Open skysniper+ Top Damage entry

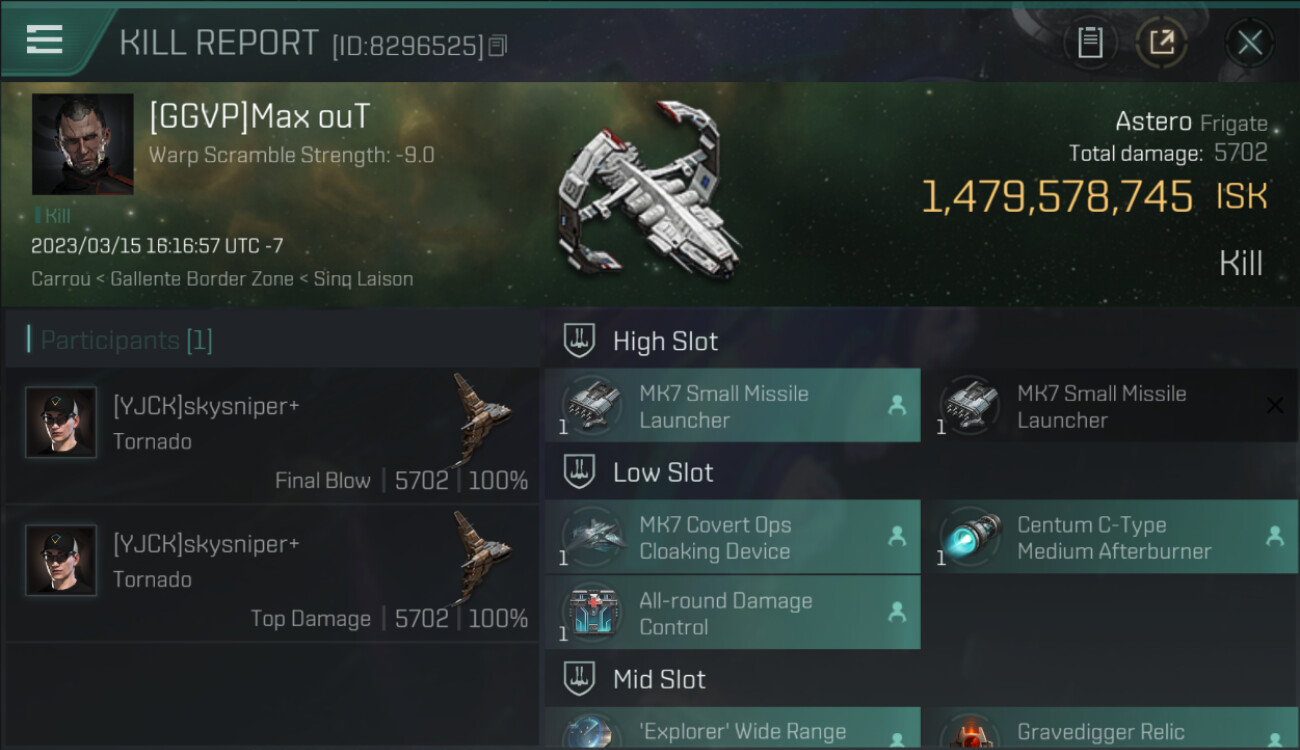pyautogui.click(x=272, y=574)
